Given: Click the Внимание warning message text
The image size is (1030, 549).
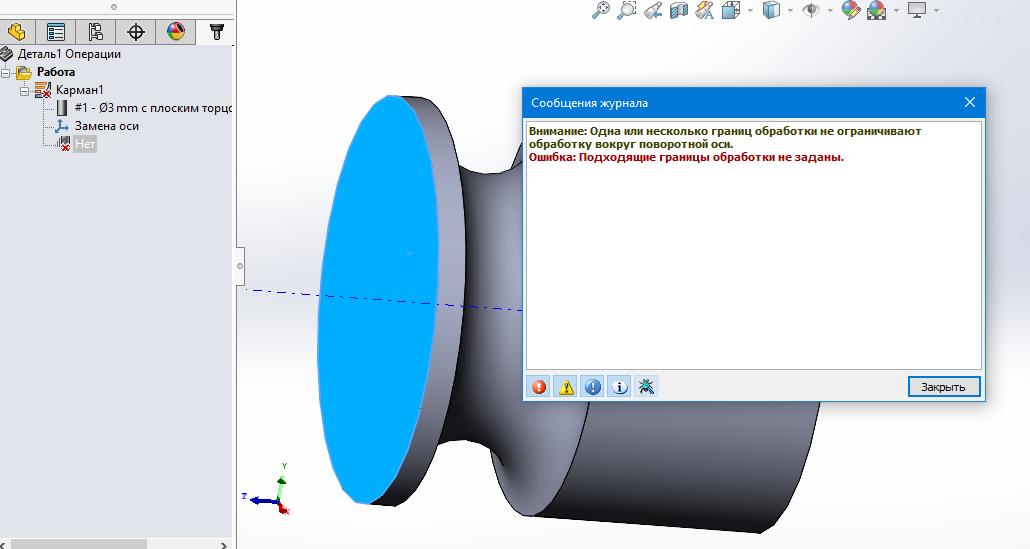Looking at the screenshot, I should [x=725, y=137].
